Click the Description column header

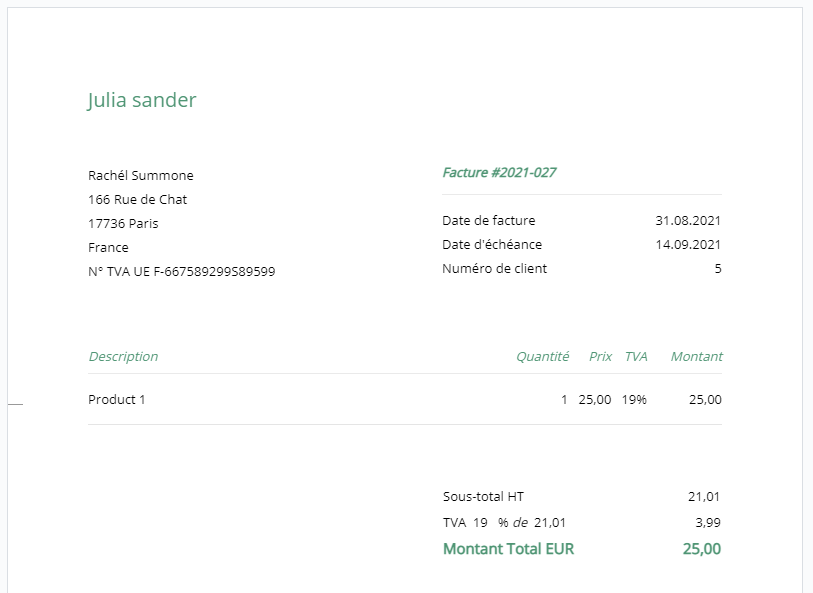tap(123, 357)
